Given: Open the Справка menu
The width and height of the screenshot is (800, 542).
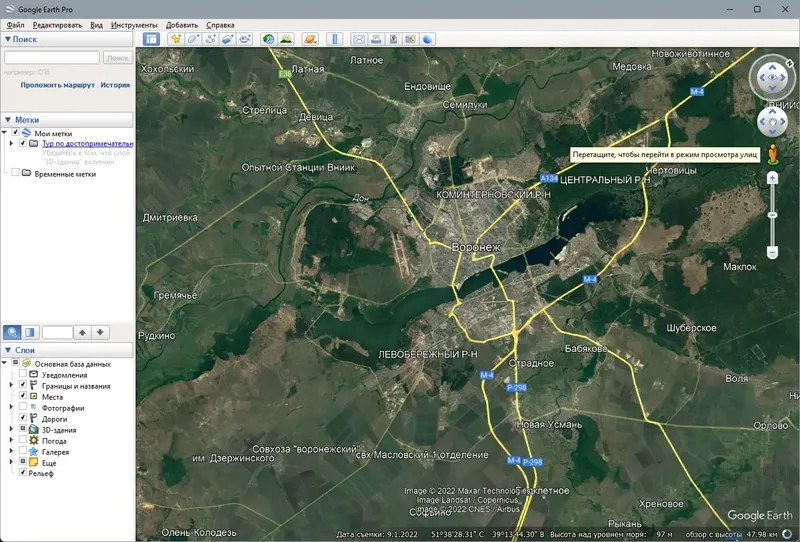Looking at the screenshot, I should (220, 25).
